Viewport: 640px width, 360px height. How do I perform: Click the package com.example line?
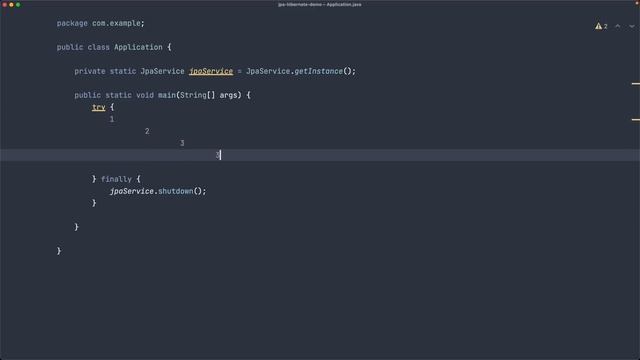click(100, 23)
